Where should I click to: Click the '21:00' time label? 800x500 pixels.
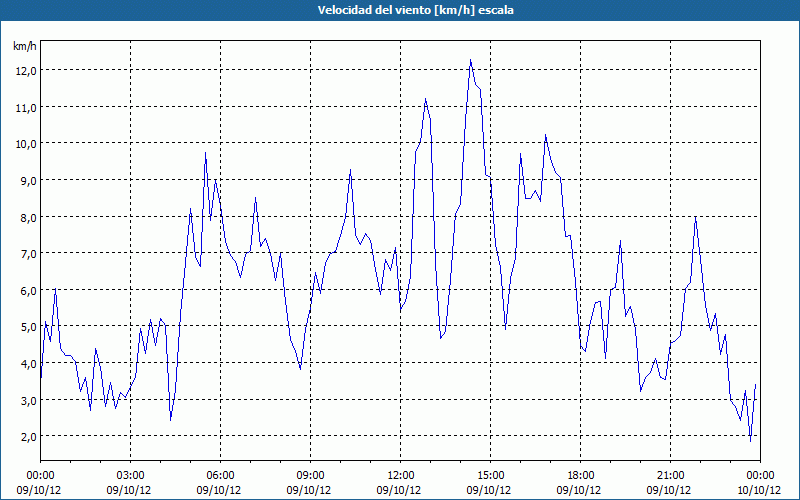[x=670, y=476]
